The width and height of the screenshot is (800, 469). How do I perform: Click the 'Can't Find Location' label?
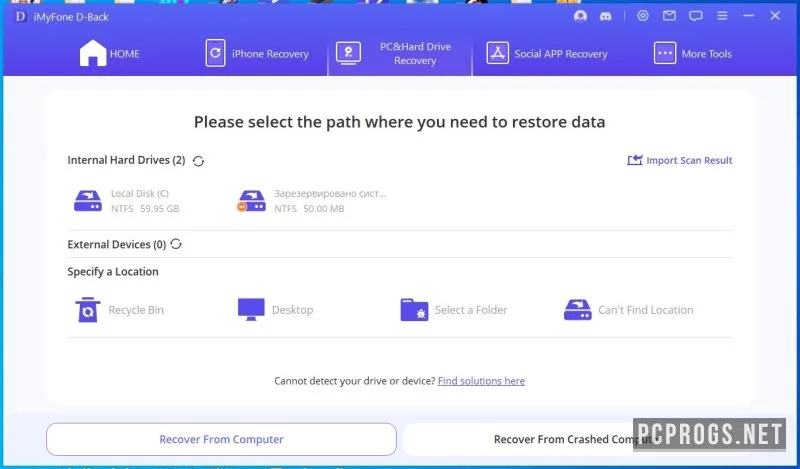(645, 310)
